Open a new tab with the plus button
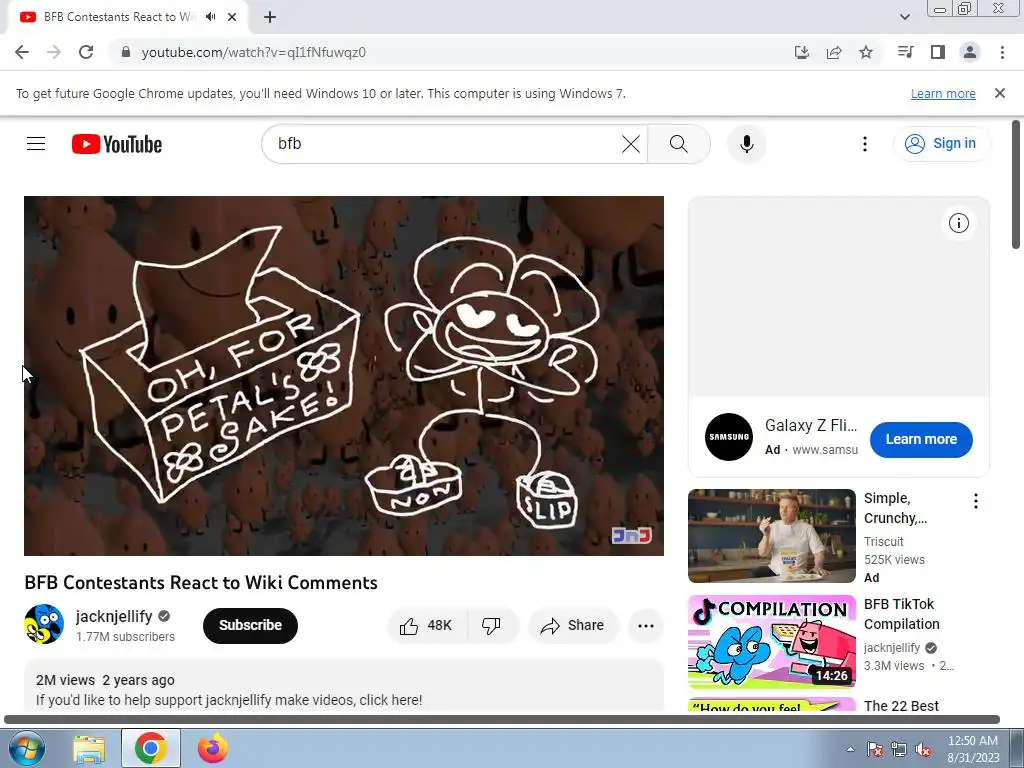 pyautogui.click(x=270, y=18)
